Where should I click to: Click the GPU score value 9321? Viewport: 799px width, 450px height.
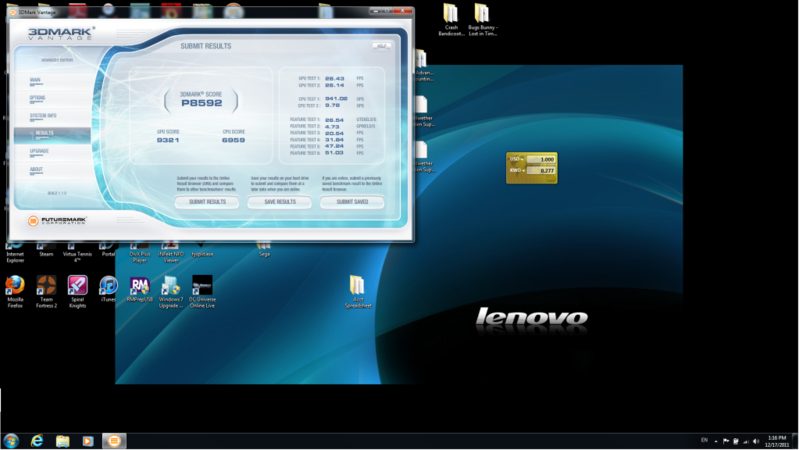168,140
